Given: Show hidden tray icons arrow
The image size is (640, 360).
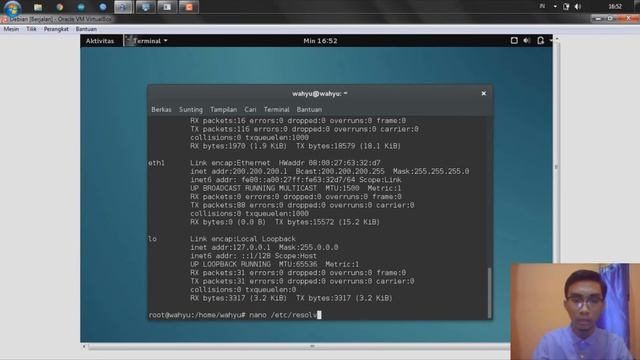Looking at the screenshot, I should click(x=555, y=7).
